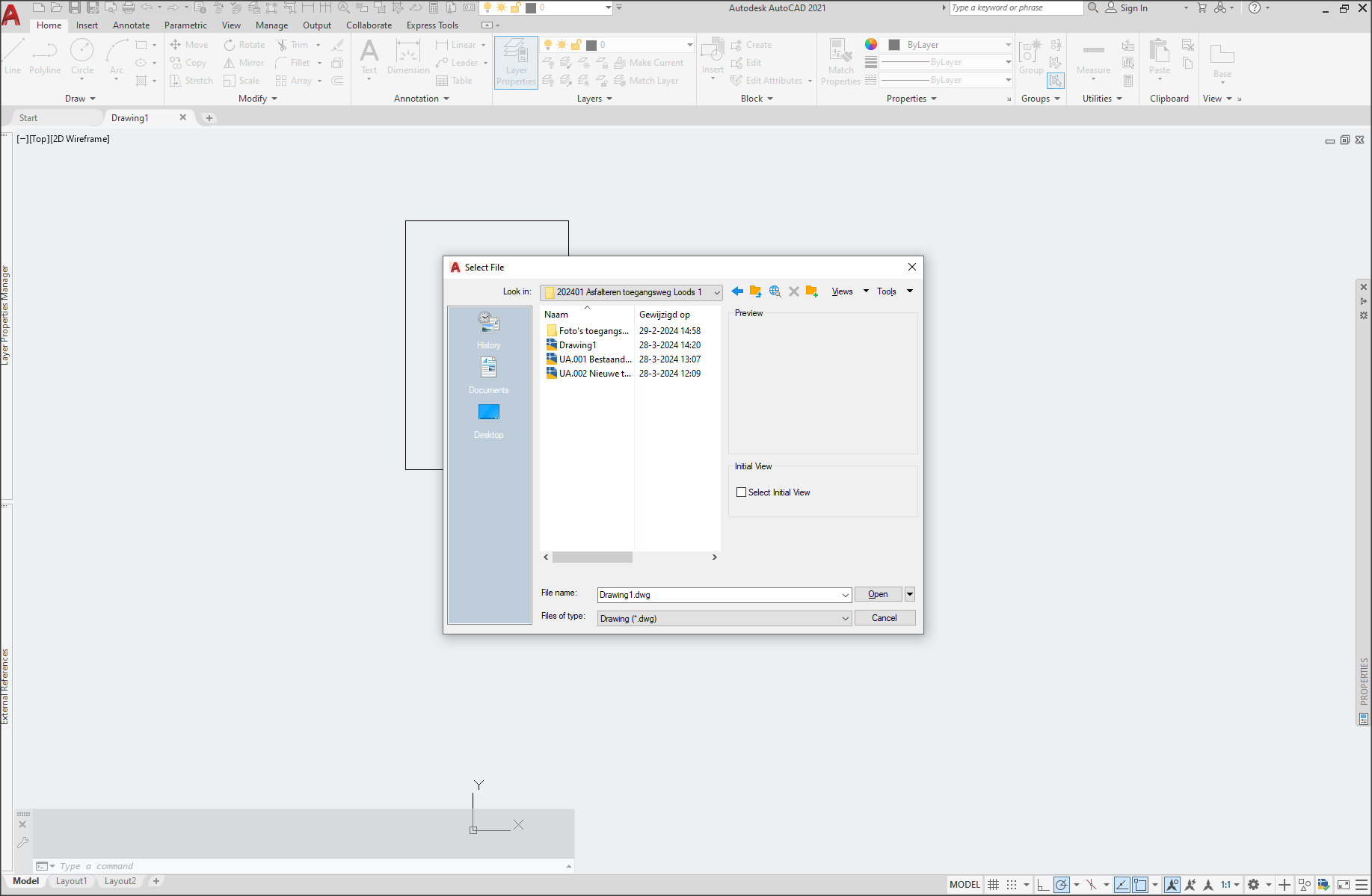
Task: Check the Select Initial View checkbox
Action: [741, 492]
